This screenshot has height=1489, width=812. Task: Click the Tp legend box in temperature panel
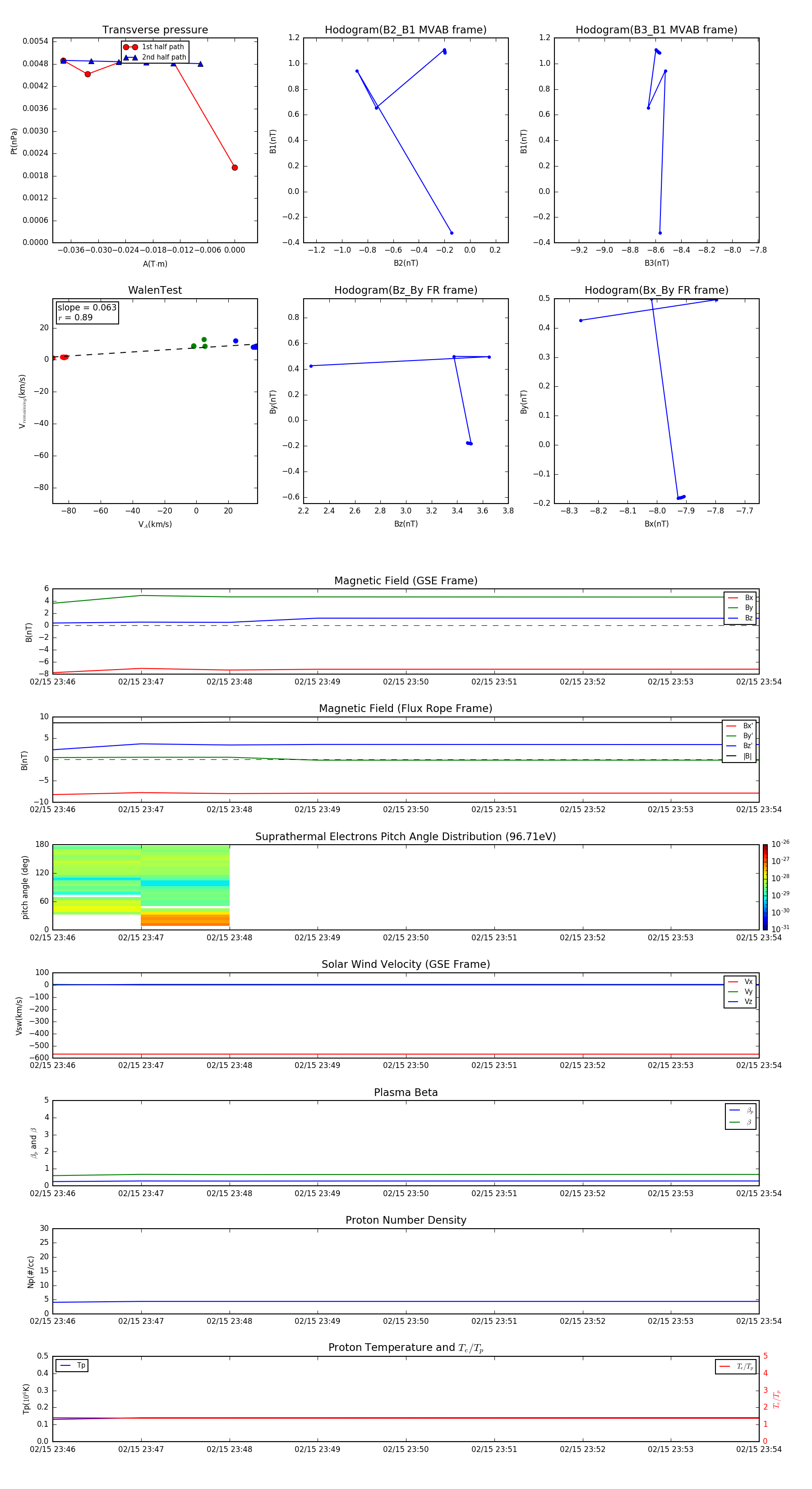pos(72,1365)
